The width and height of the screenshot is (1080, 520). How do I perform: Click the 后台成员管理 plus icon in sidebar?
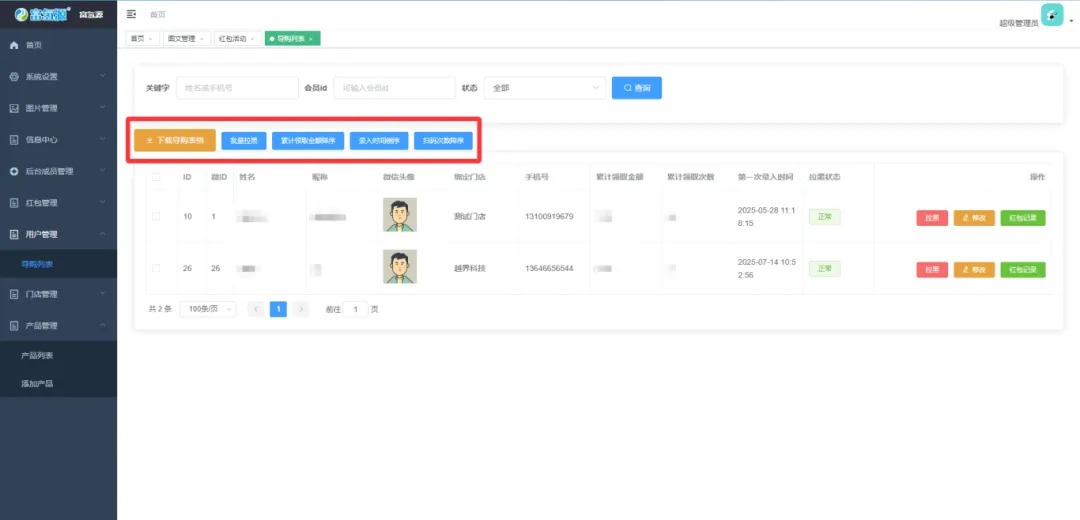pos(14,171)
